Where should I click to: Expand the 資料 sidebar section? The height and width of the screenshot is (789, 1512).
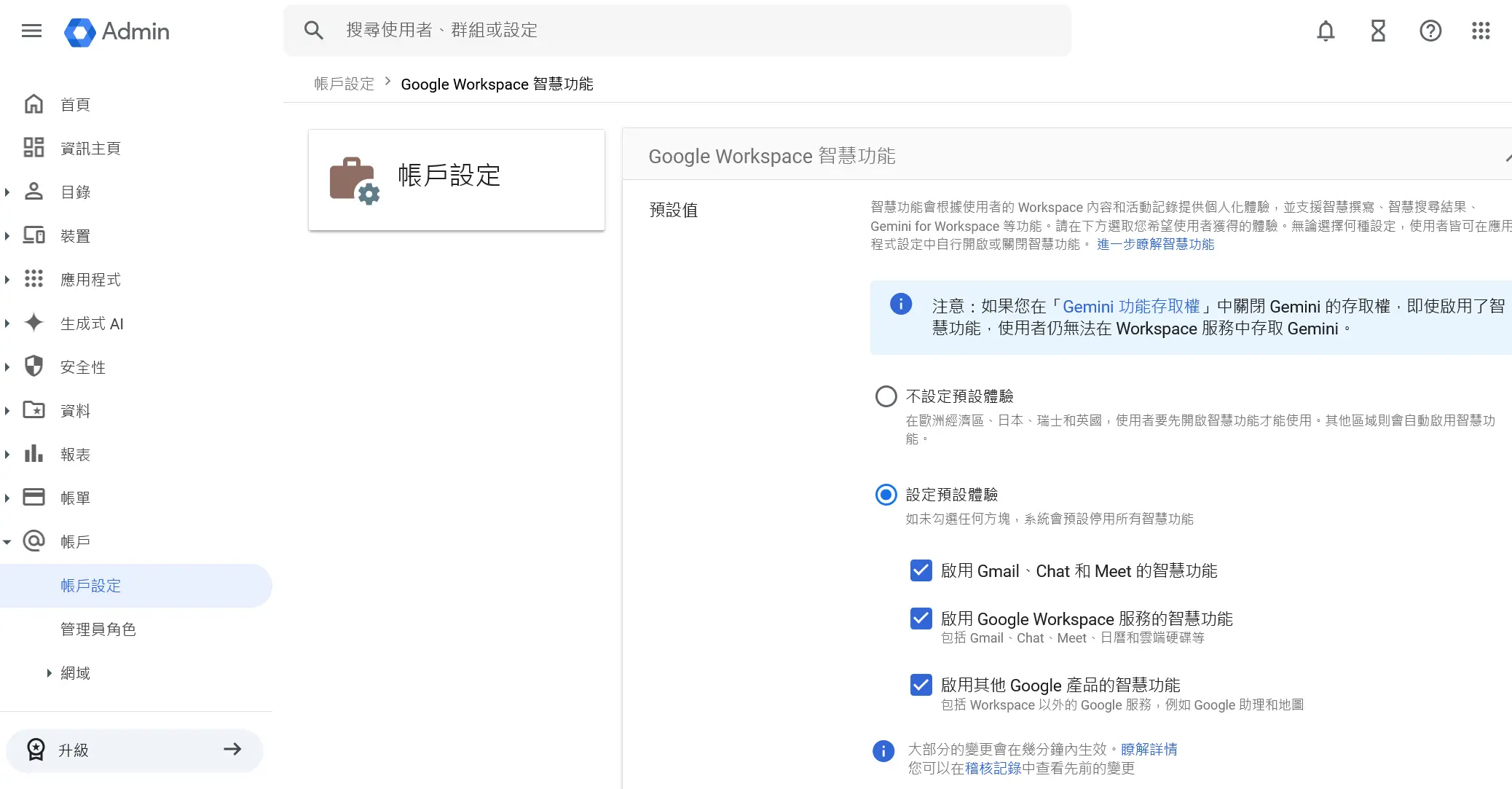click(x=7, y=411)
